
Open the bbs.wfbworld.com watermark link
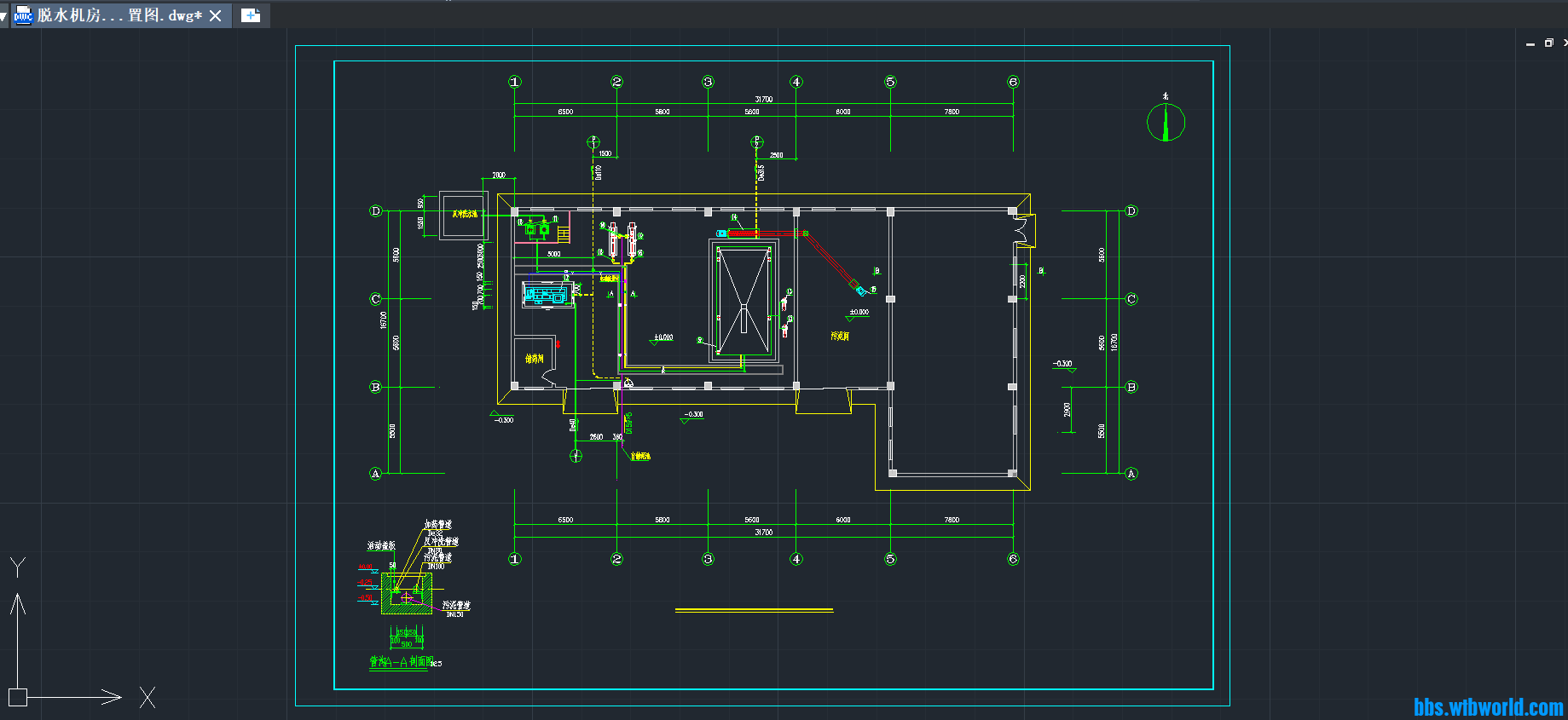point(1488,706)
